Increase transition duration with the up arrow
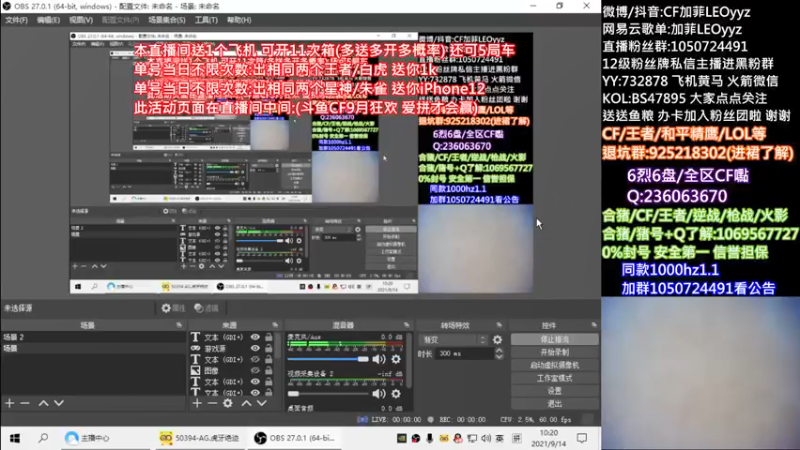The height and width of the screenshot is (450, 800). point(499,350)
